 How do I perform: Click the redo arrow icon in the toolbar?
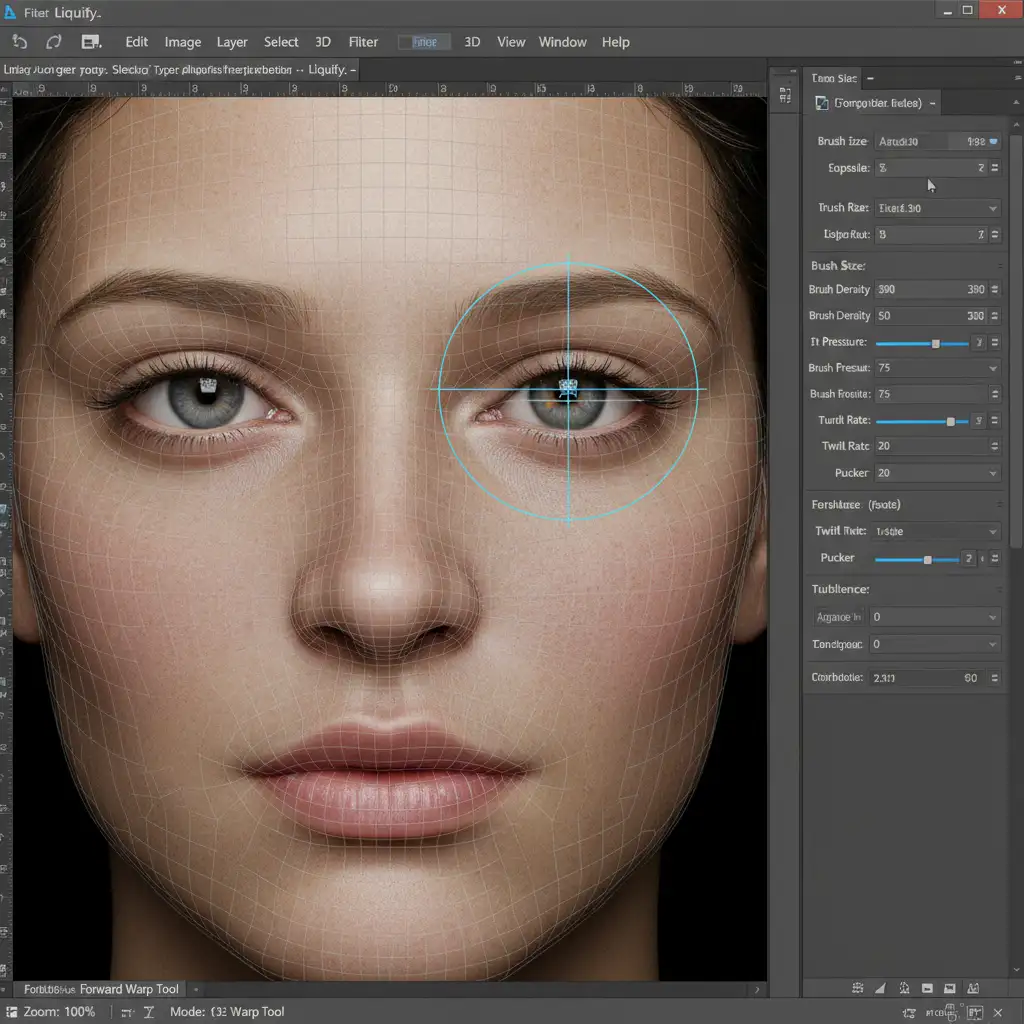[54, 42]
